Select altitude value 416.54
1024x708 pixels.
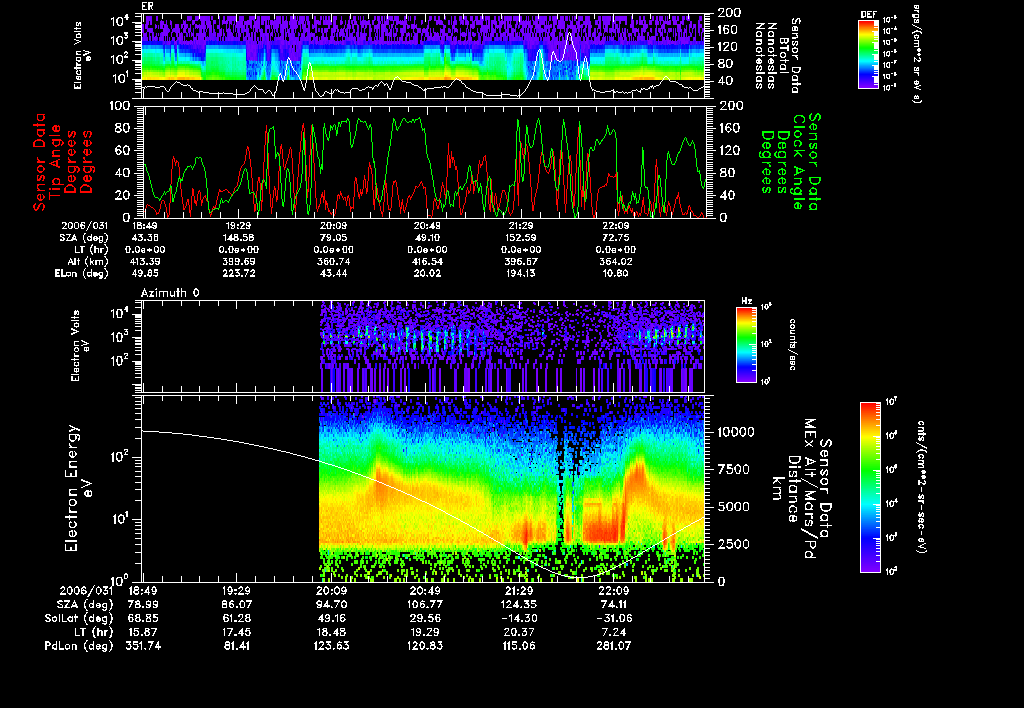pyautogui.click(x=427, y=262)
